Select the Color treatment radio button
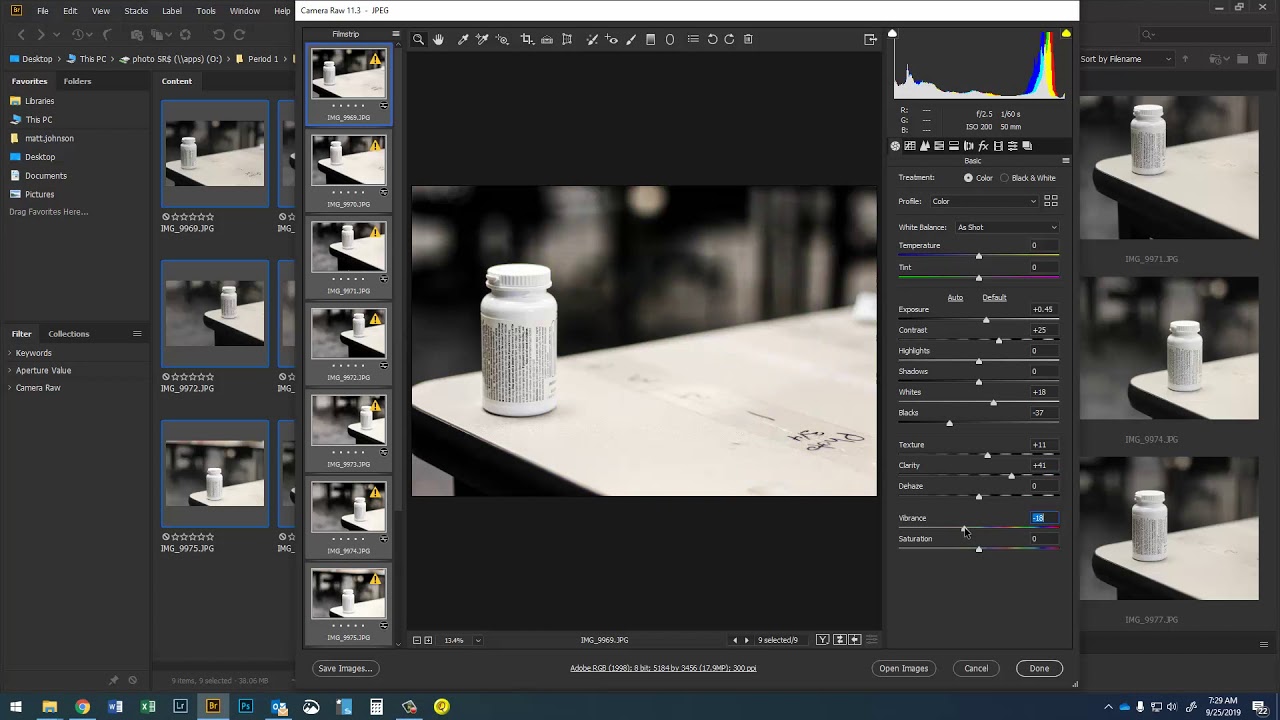The width and height of the screenshot is (1280, 720). click(x=968, y=178)
